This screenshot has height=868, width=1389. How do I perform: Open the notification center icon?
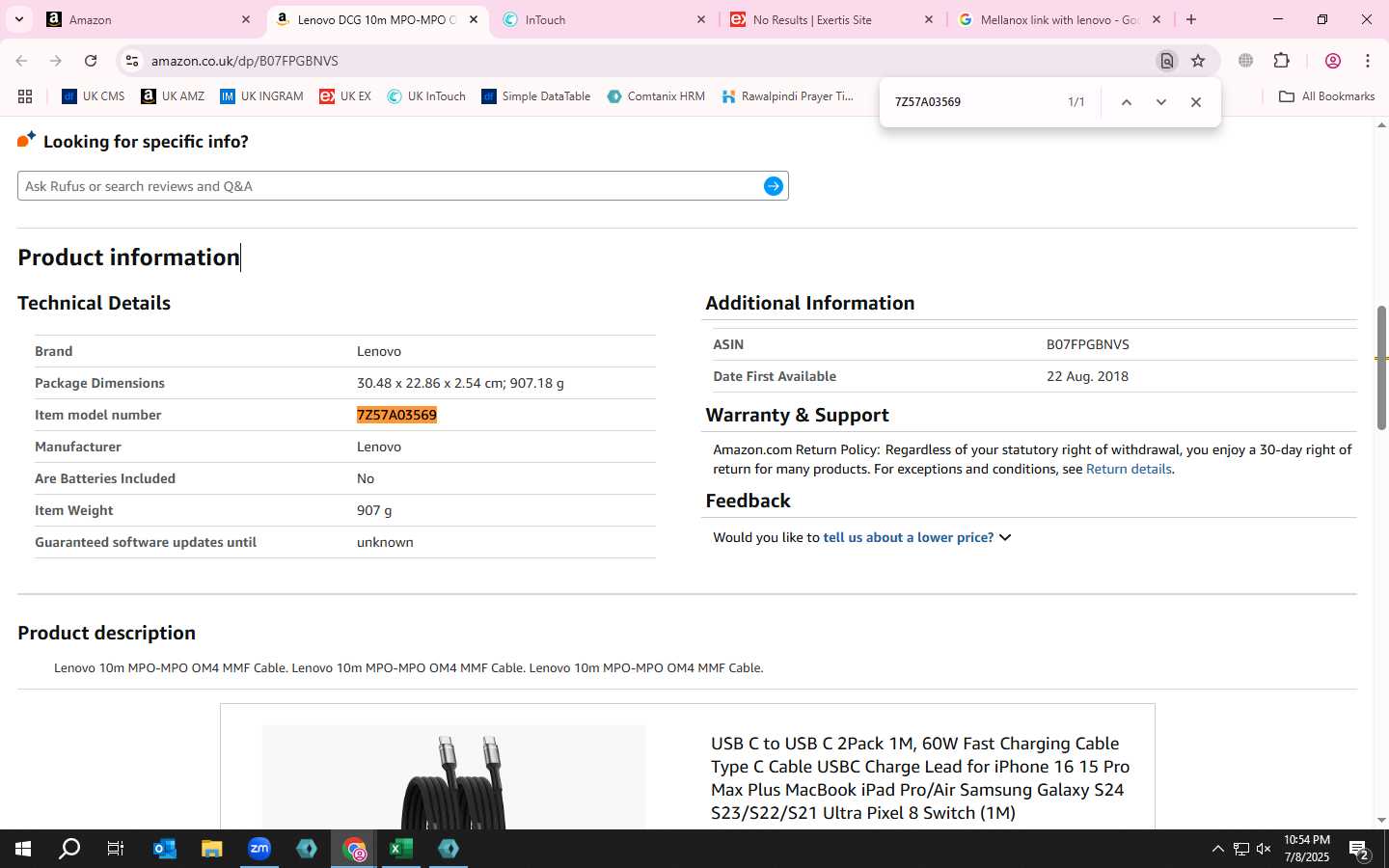1359,849
